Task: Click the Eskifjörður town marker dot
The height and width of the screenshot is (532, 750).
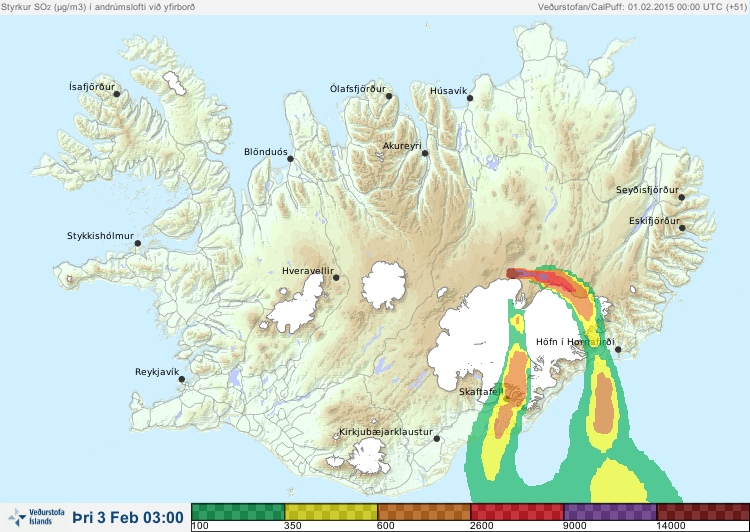Action: click(x=682, y=228)
